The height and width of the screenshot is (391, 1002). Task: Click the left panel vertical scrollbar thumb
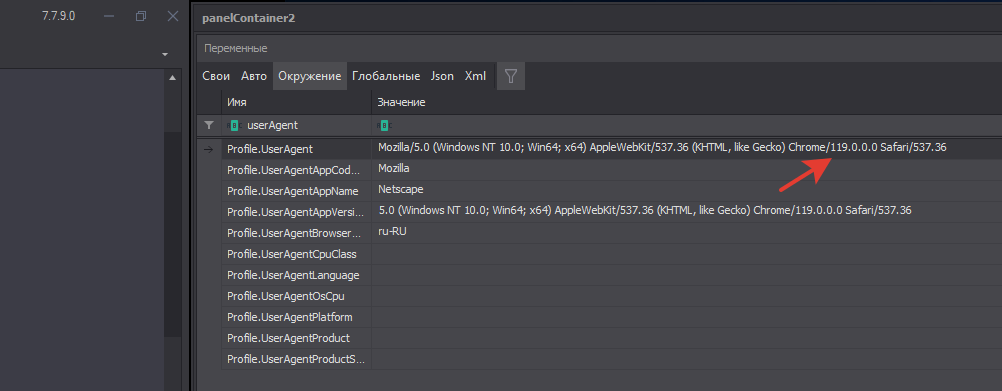[172, 233]
